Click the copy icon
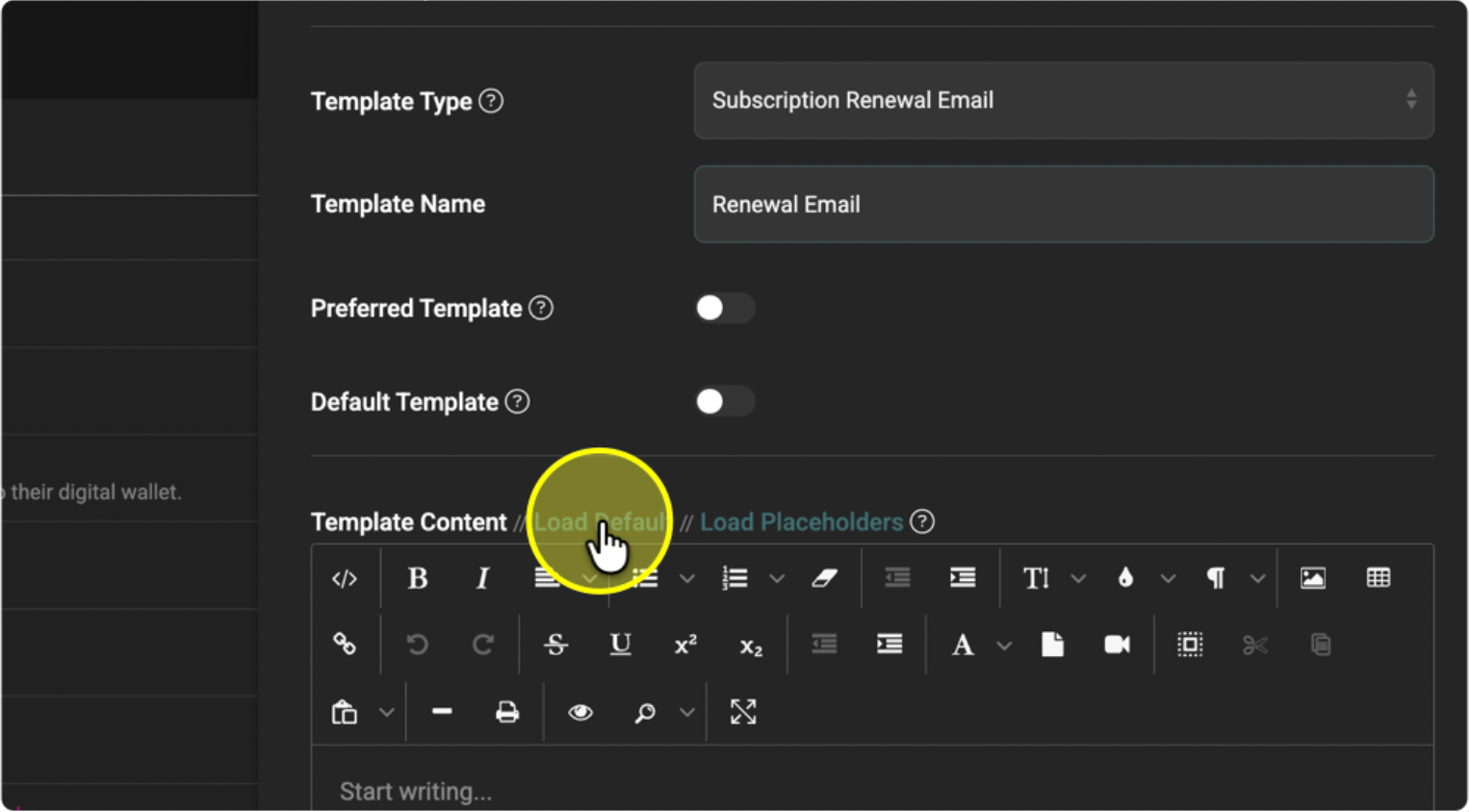Screen dimensions: 1469x812 [x=1321, y=645]
